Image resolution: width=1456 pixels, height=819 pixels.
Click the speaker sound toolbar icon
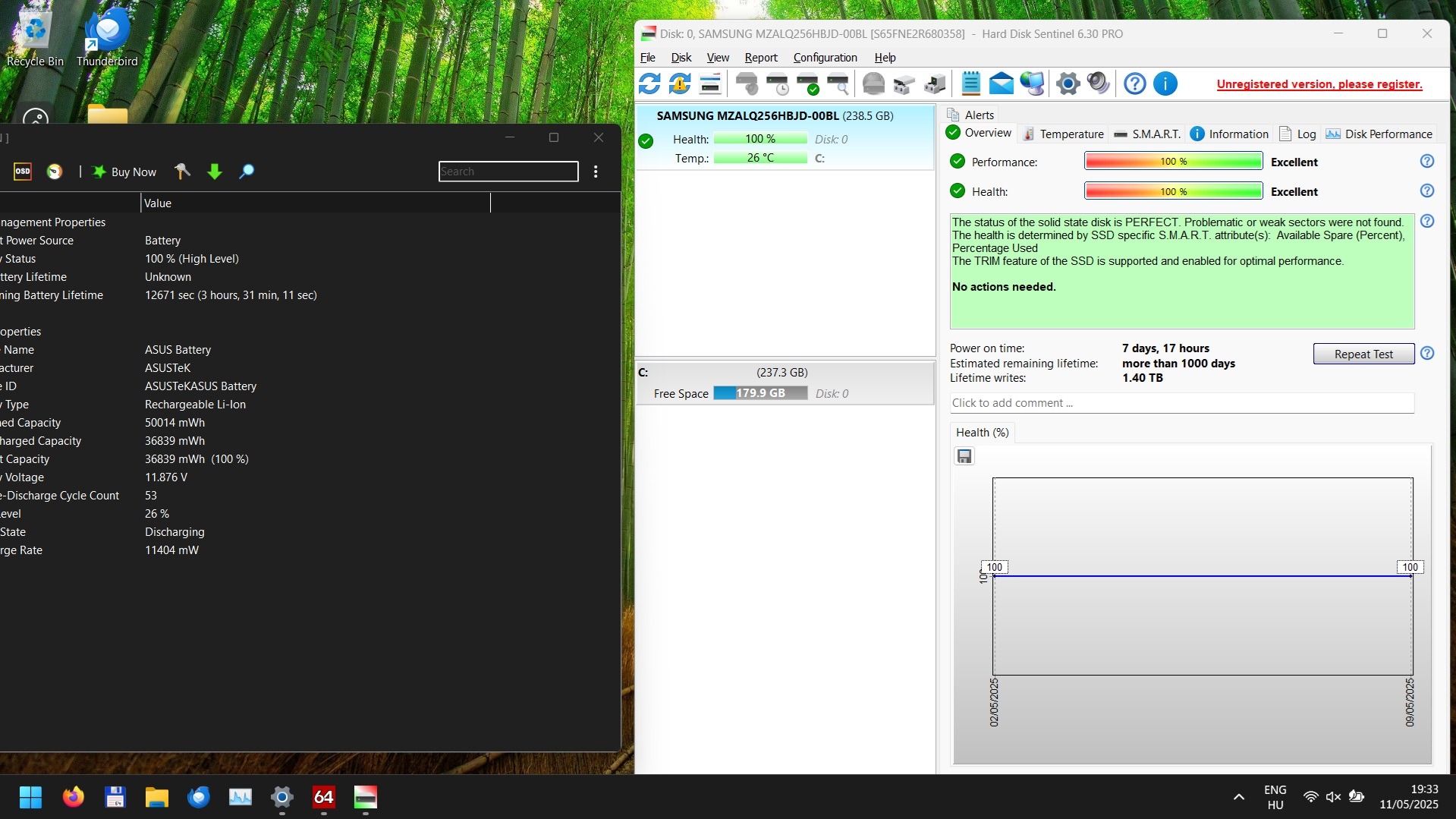tap(1099, 83)
